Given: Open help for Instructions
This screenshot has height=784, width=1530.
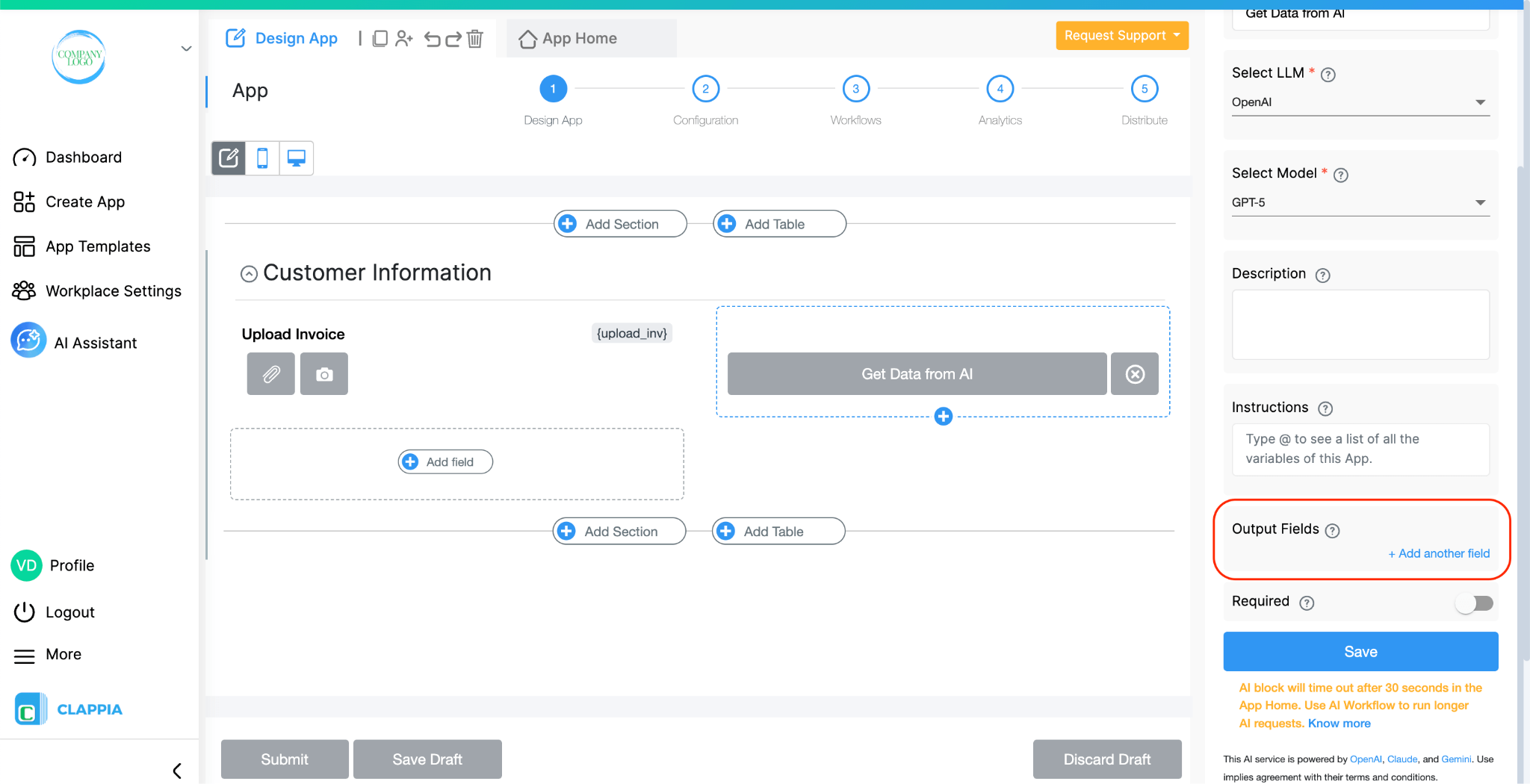Looking at the screenshot, I should coord(1325,408).
